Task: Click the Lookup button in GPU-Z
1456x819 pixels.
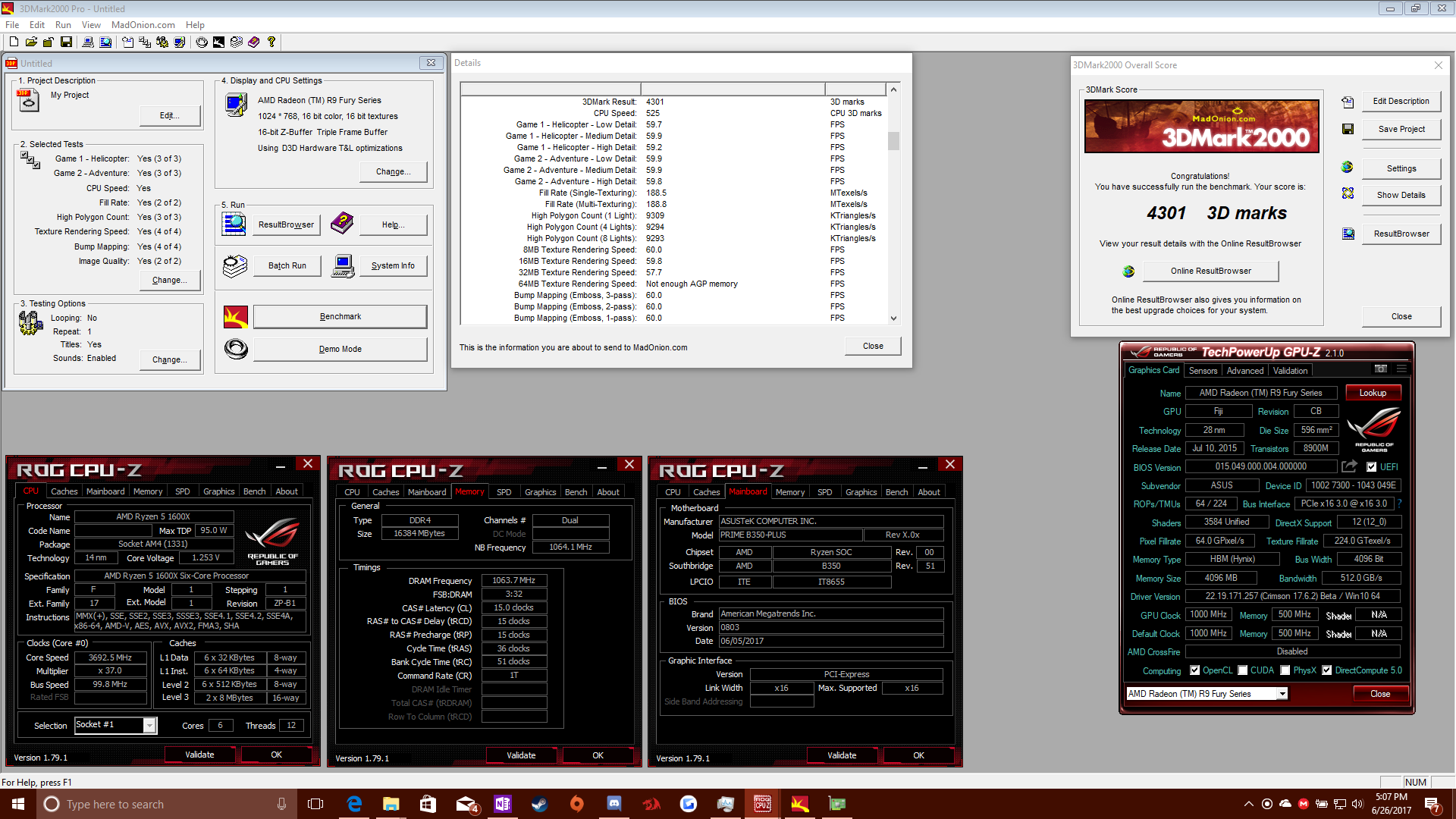Action: [1373, 393]
